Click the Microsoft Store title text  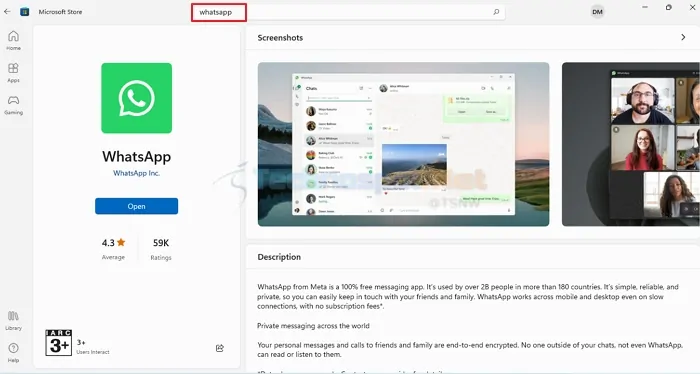[60, 12]
